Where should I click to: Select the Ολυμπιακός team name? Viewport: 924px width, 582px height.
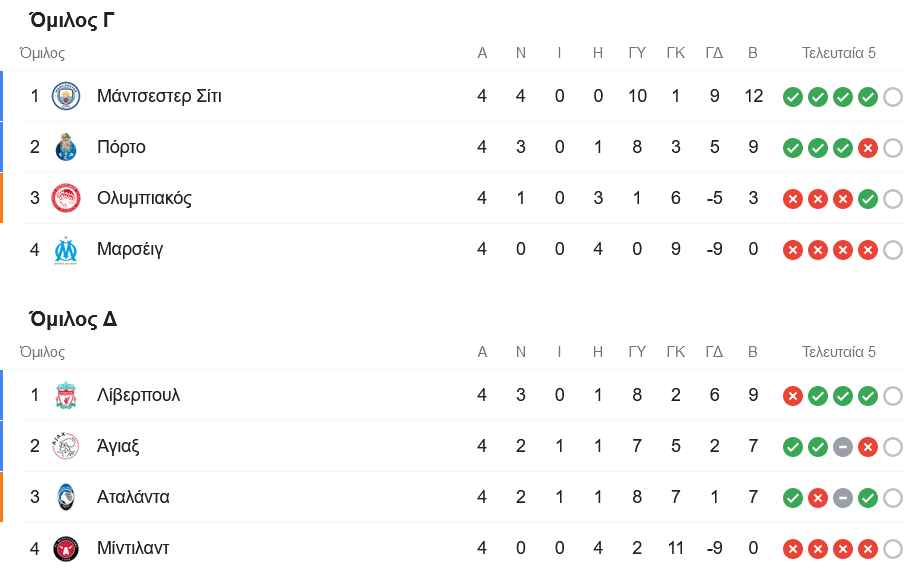click(144, 198)
